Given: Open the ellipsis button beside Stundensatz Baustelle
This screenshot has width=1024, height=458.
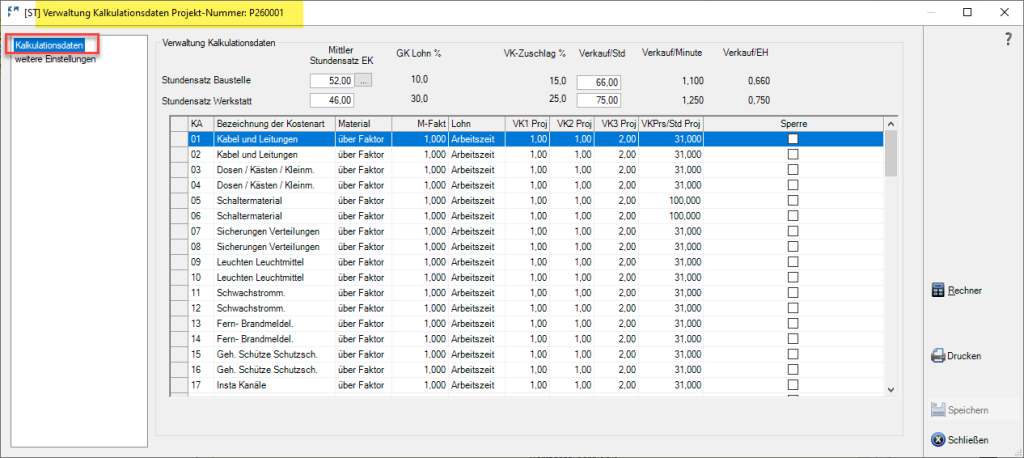Looking at the screenshot, I should pos(363,80).
